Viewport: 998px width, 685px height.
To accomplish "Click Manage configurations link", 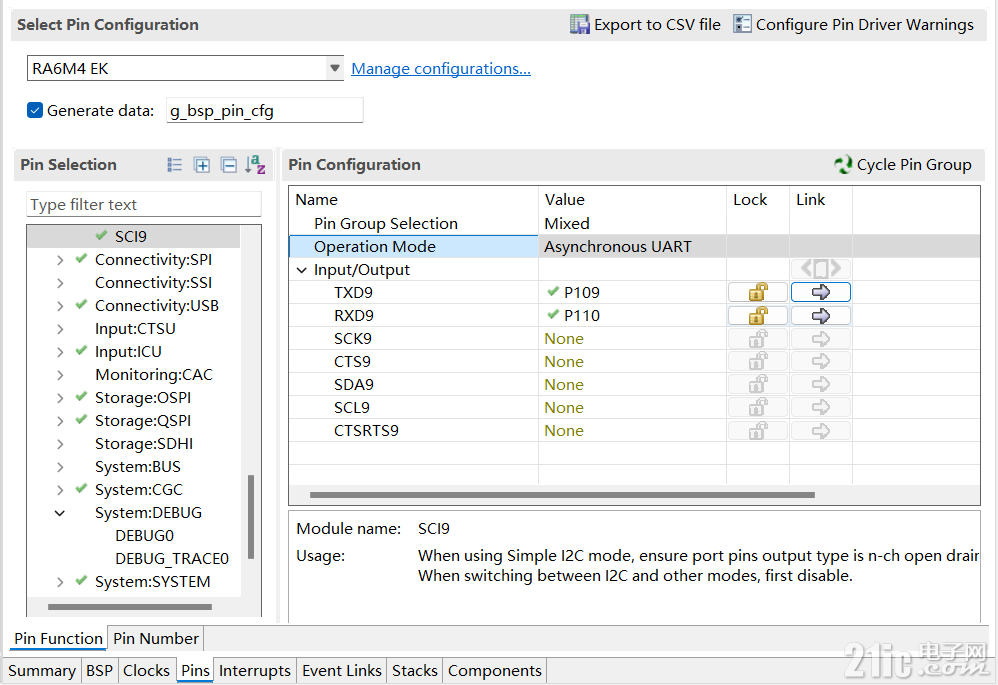I will 441,69.
